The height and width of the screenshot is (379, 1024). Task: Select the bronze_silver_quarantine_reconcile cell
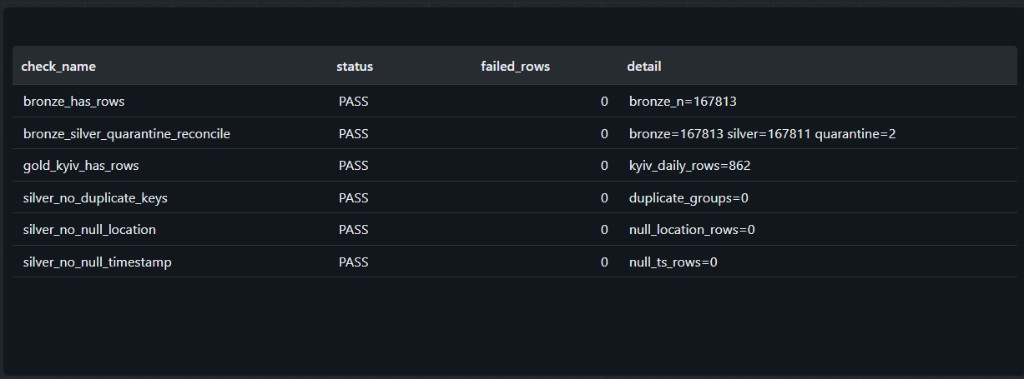click(127, 134)
